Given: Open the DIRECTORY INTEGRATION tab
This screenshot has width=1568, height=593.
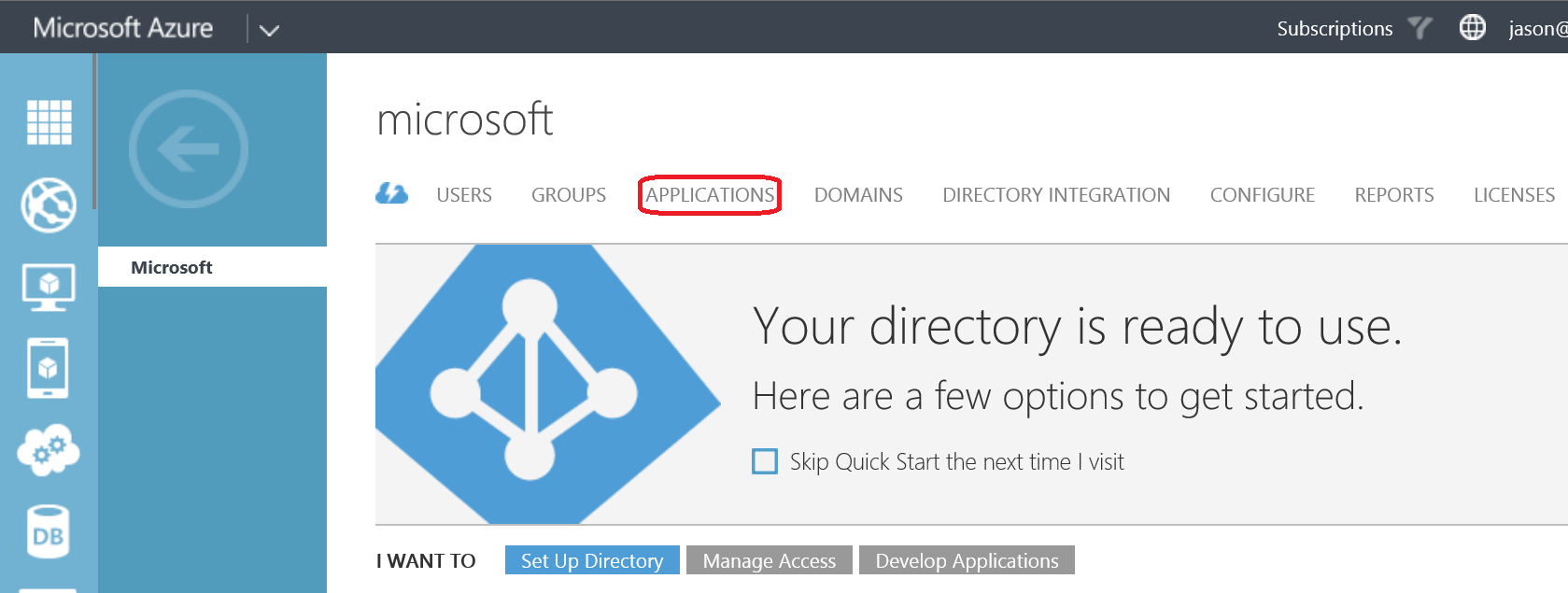Looking at the screenshot, I should (x=1056, y=195).
